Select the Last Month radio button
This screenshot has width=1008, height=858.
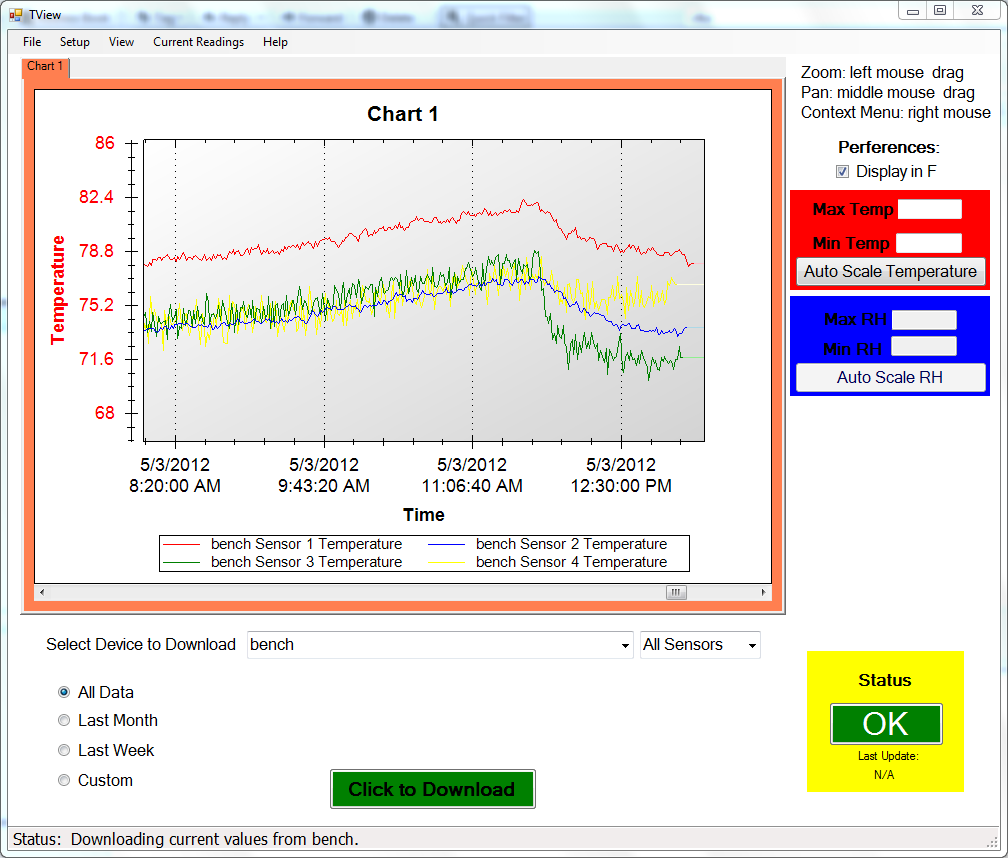coord(64,720)
